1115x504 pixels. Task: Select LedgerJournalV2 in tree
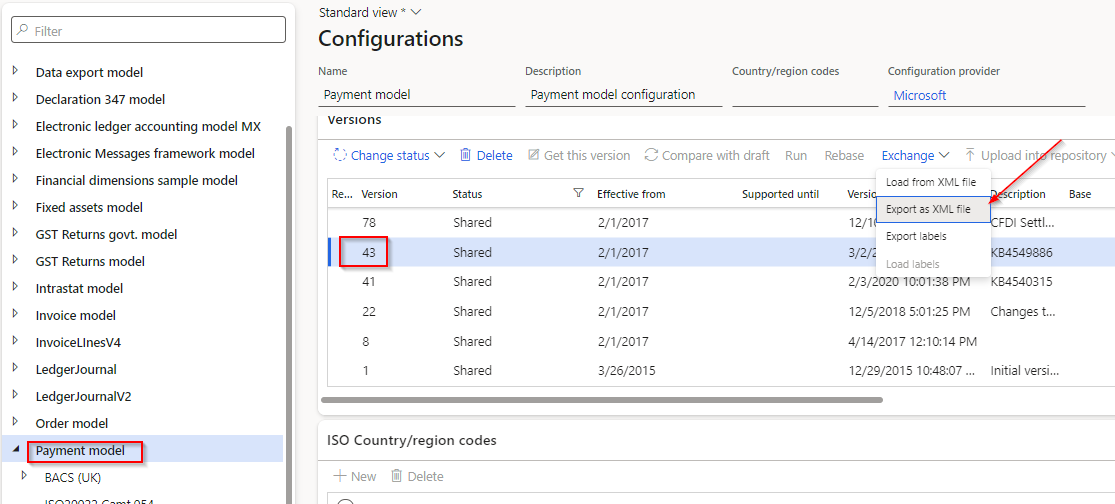[83, 396]
